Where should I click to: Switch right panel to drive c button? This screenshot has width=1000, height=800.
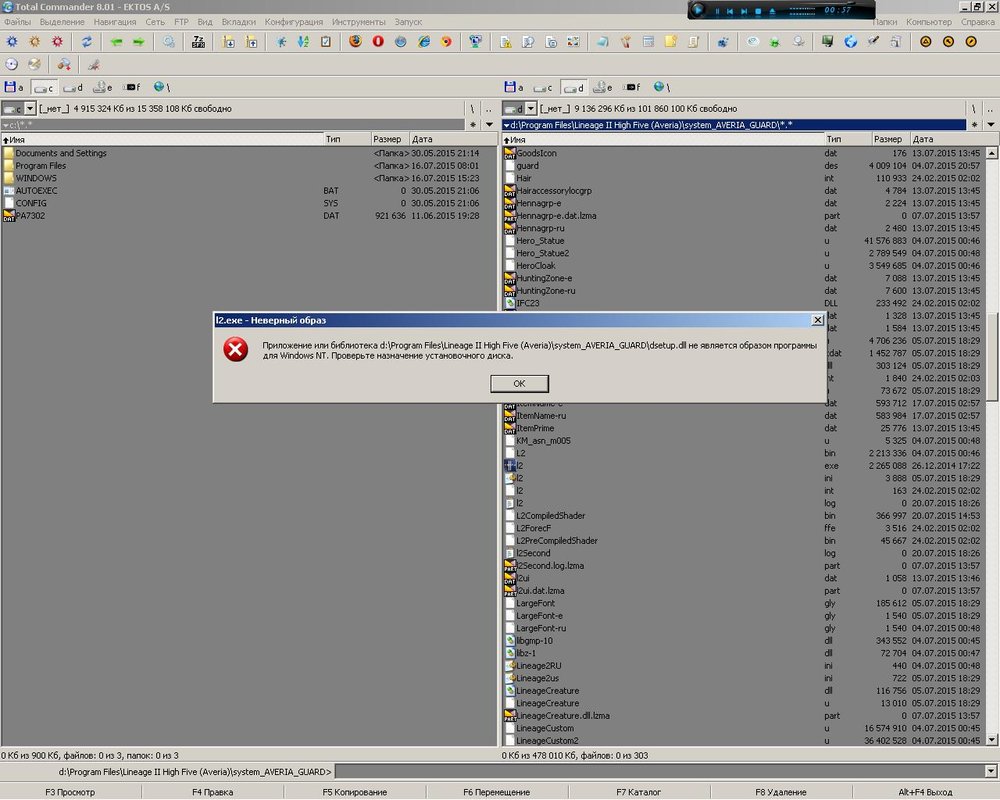[x=543, y=87]
